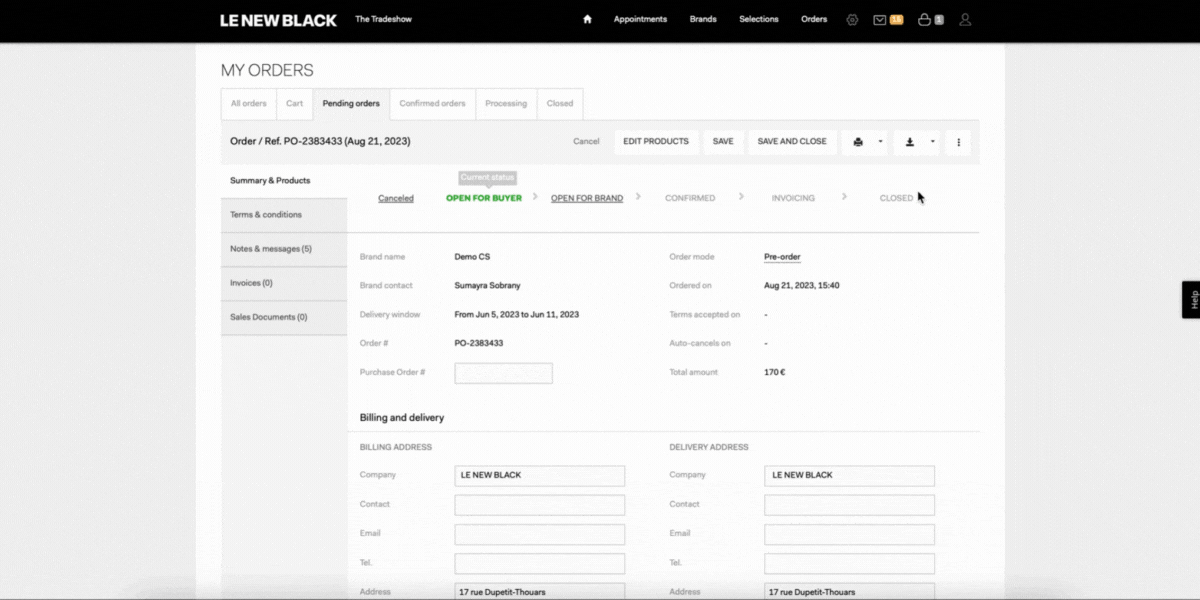Select the Orders menu item

pos(814,19)
